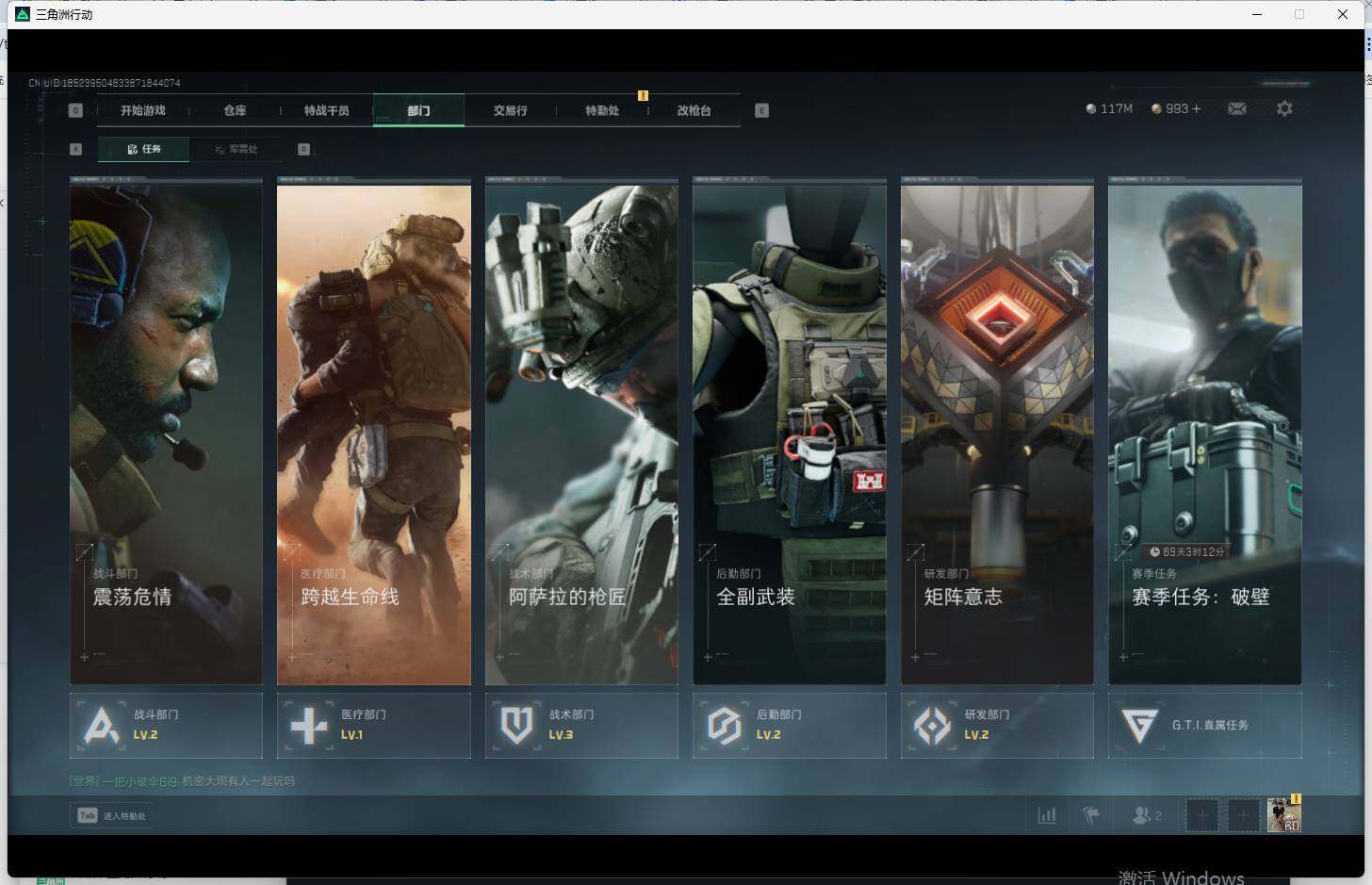The height and width of the screenshot is (885, 1372).
Task: Switch to the 开始游戏 tab
Action: point(143,110)
